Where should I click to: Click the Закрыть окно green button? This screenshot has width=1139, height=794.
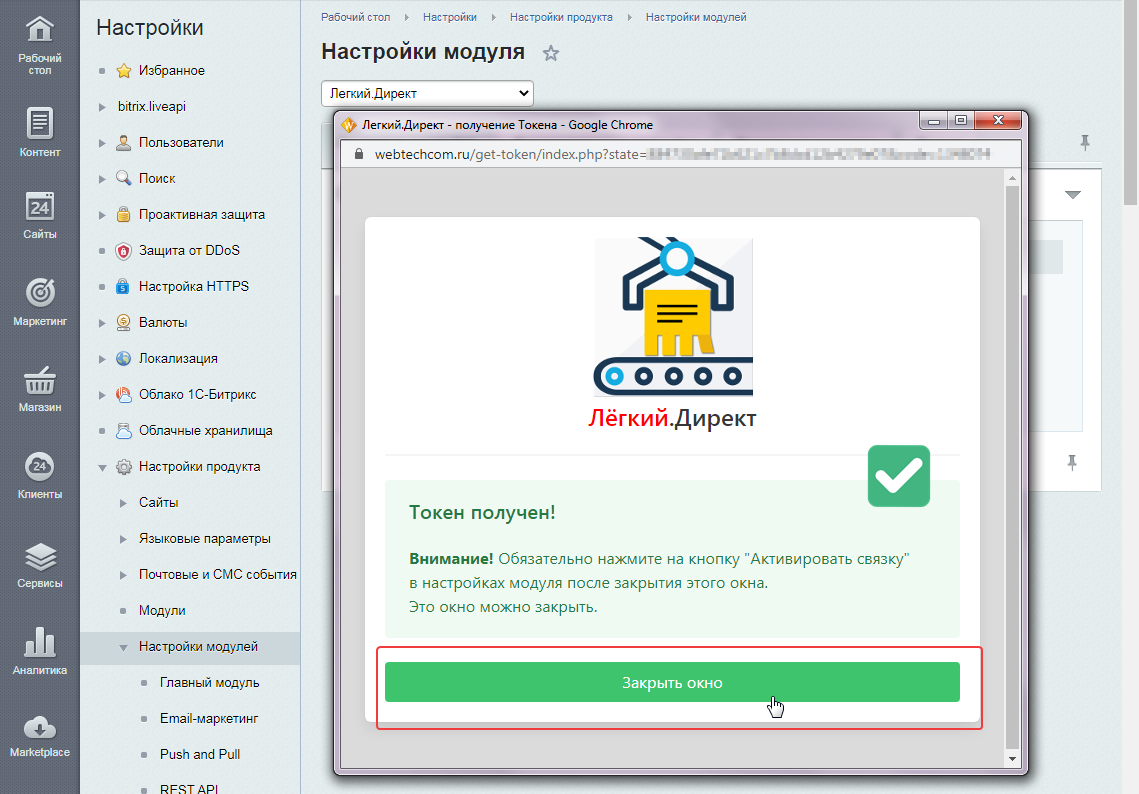tap(672, 682)
